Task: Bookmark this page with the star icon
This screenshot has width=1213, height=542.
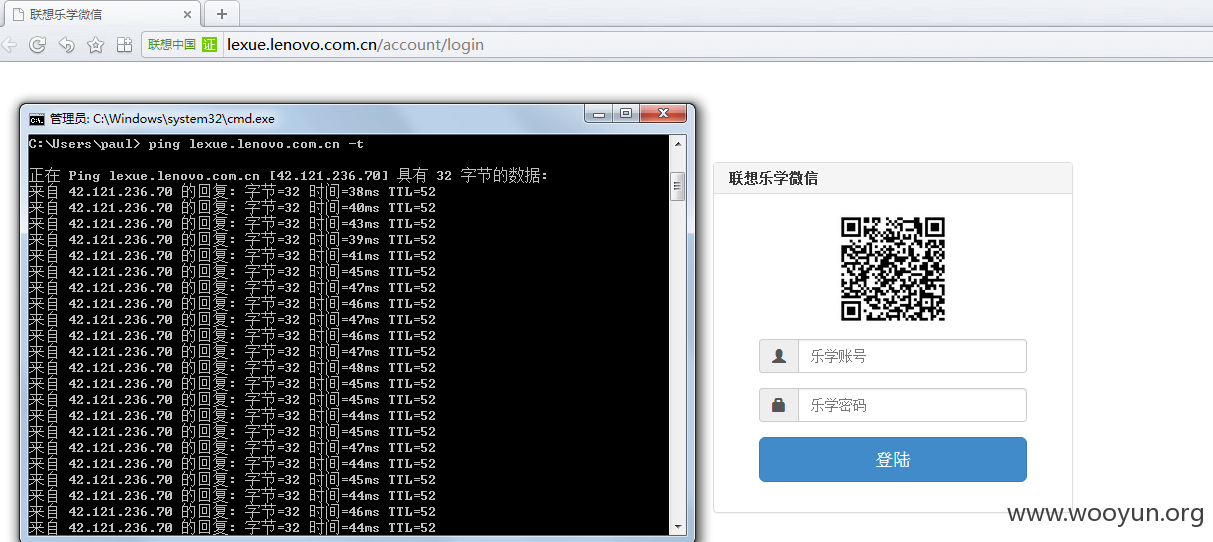Action: coord(95,45)
